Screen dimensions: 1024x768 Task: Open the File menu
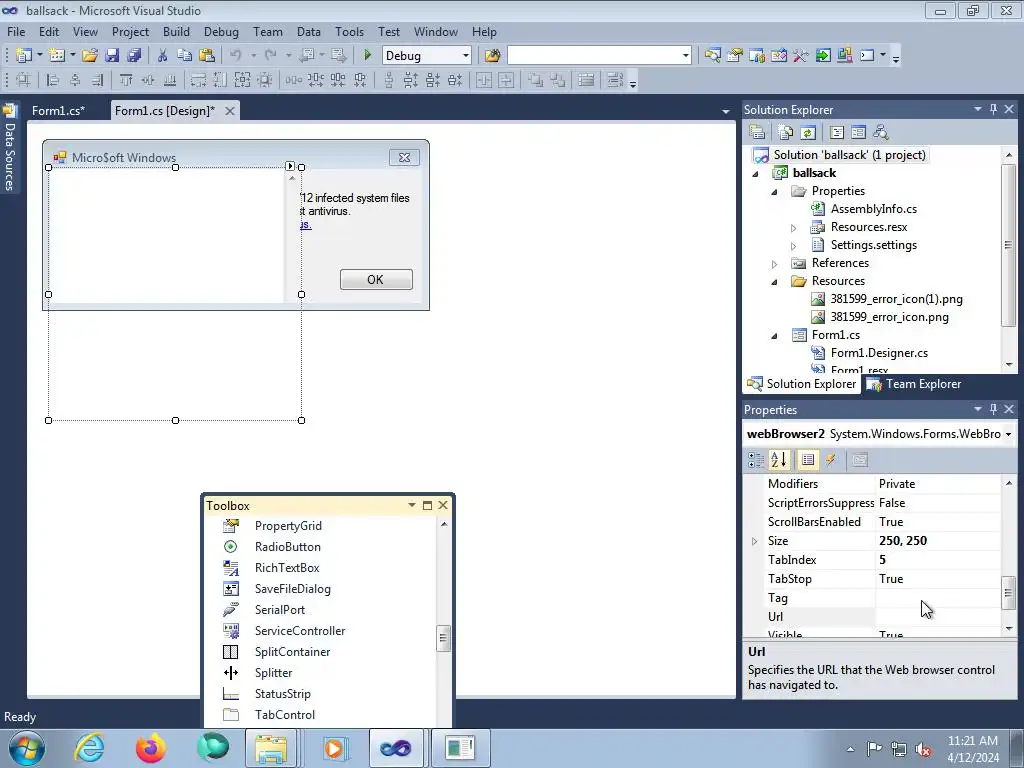(16, 31)
